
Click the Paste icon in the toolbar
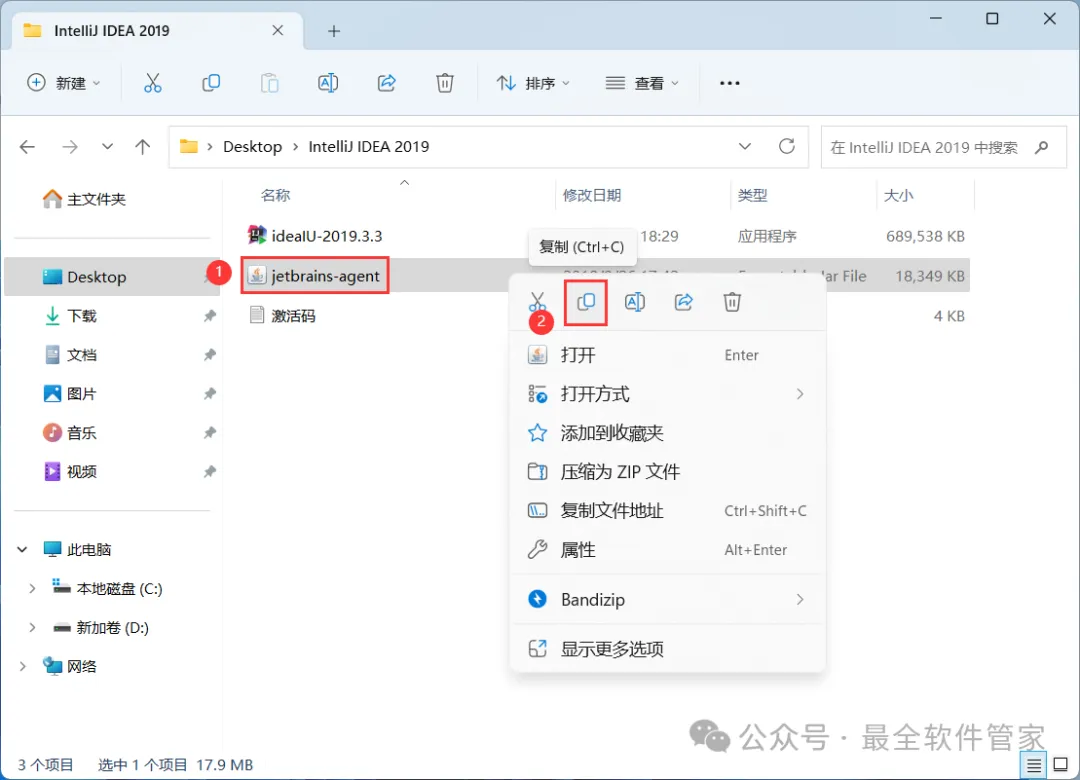269,83
